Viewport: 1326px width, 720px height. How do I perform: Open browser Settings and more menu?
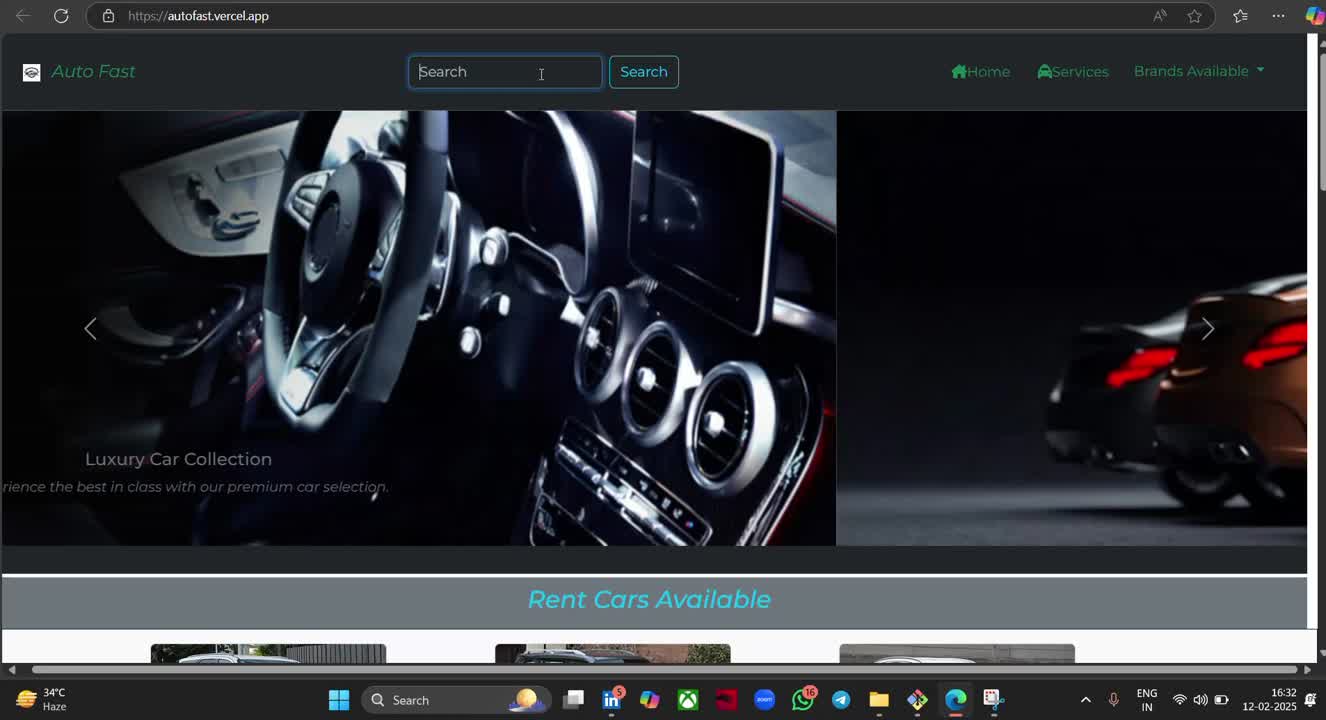tap(1278, 16)
